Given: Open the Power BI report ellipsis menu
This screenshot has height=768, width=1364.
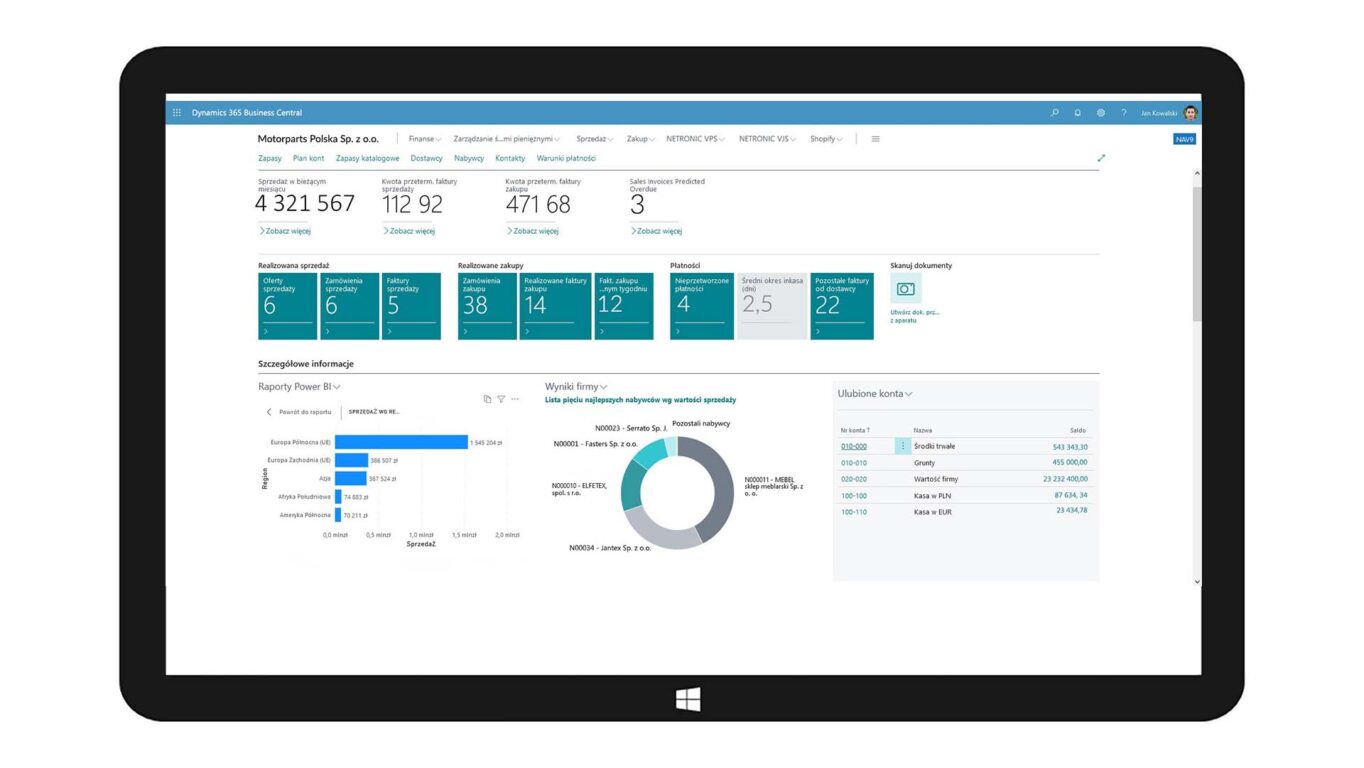Looking at the screenshot, I should (515, 399).
